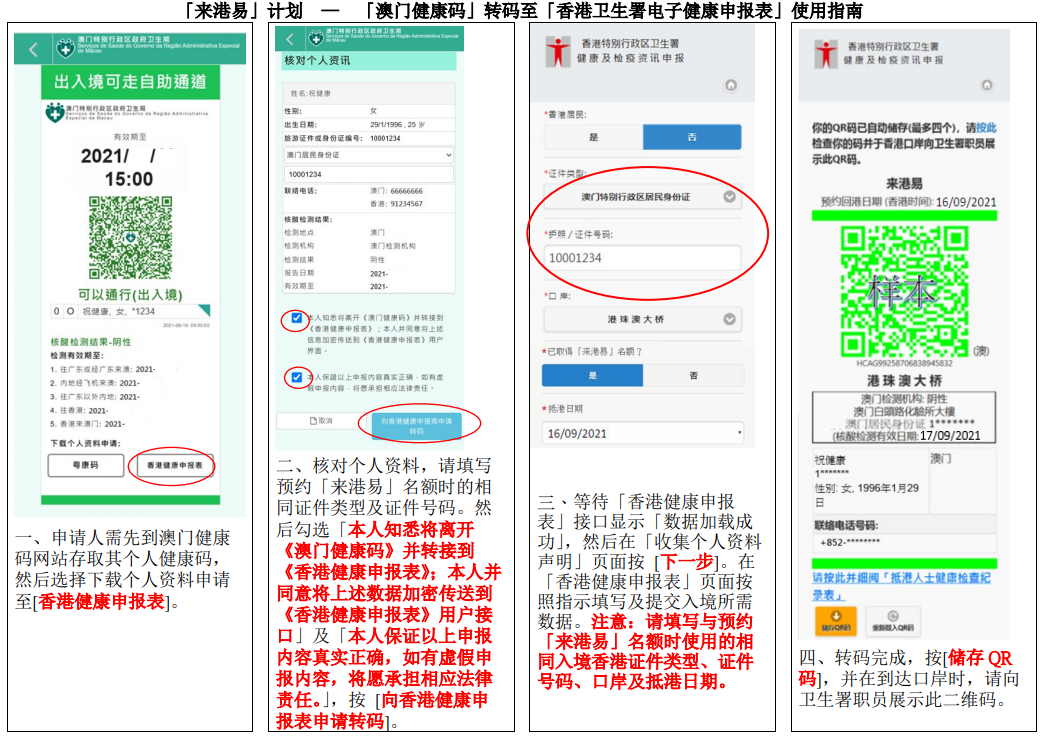Toggle the 本人知悉将离开《澳门健康码》 checkbox
The image size is (1042, 737).
click(296, 318)
